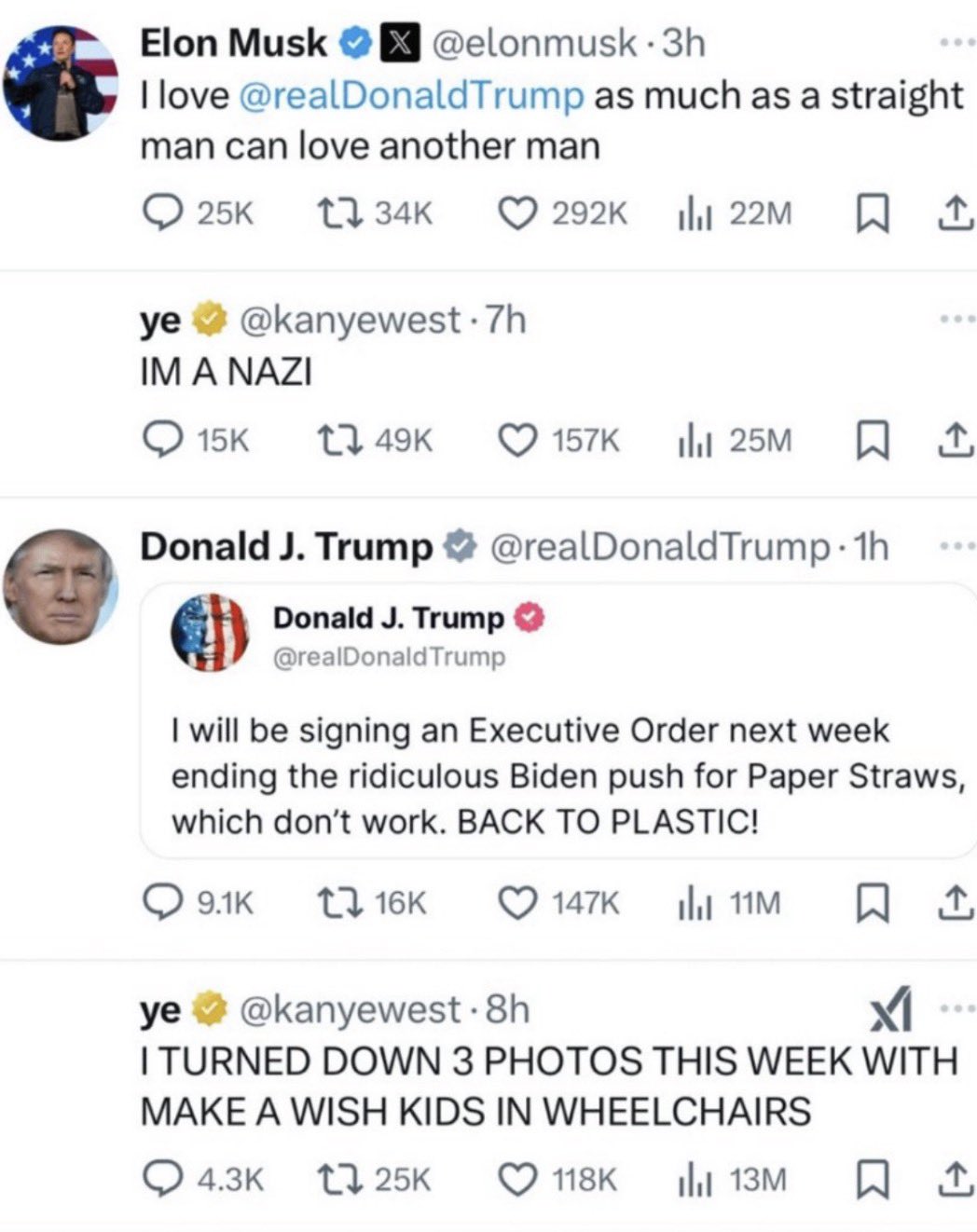The image size is (977, 1232).
Task: Open the @realDonaldTrump mention link in Elon's tweet
Action: point(412,96)
